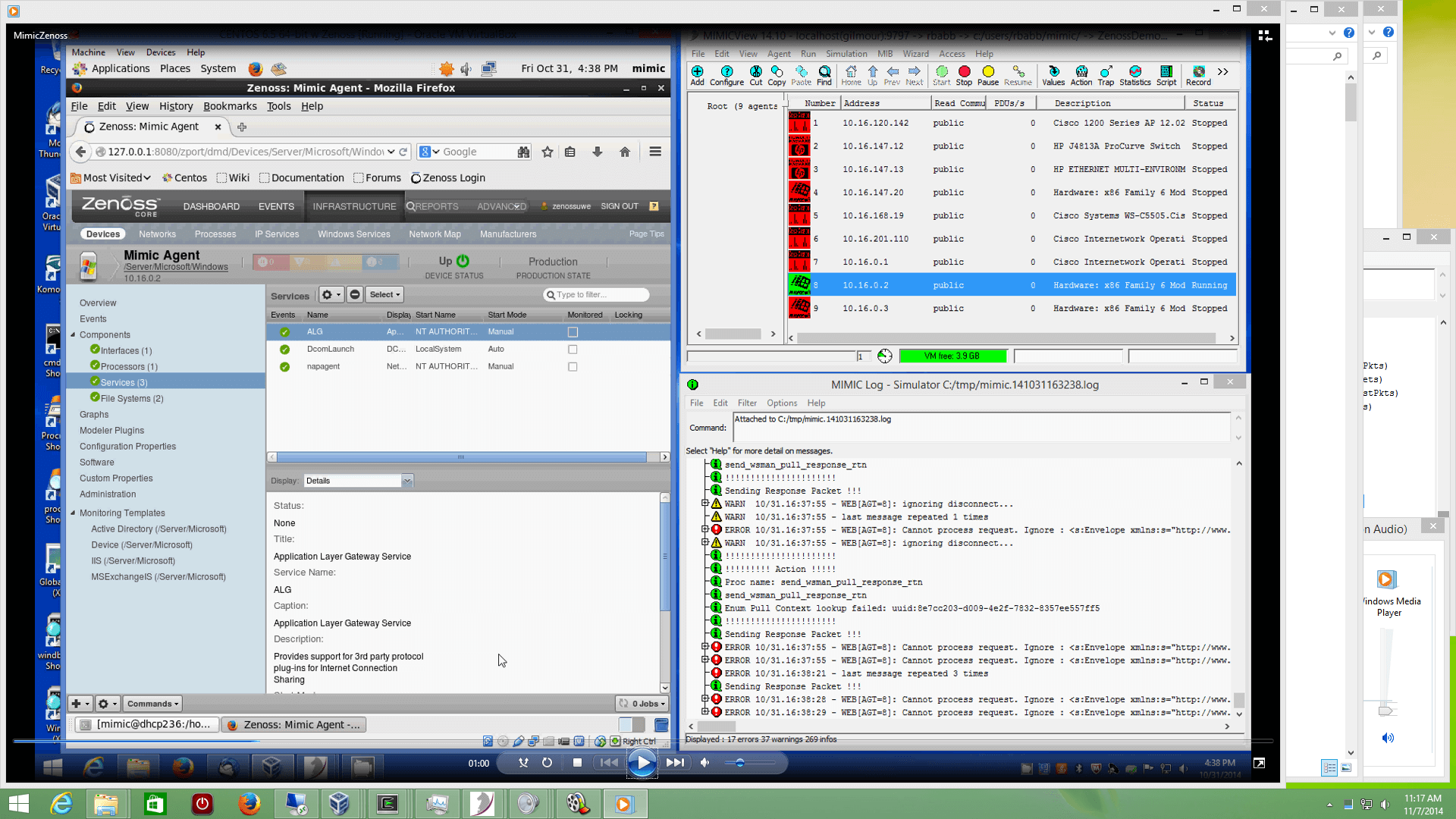Click the Zenoss Login bookmark
The width and height of the screenshot is (1456, 819).
(447, 178)
